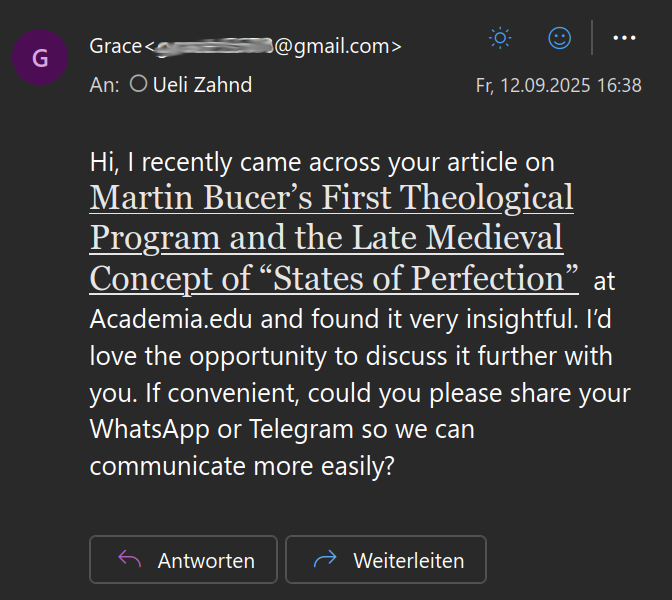Click the 'Concept of States of Perfection' link line
This screenshot has width=672, height=600.
(334, 277)
